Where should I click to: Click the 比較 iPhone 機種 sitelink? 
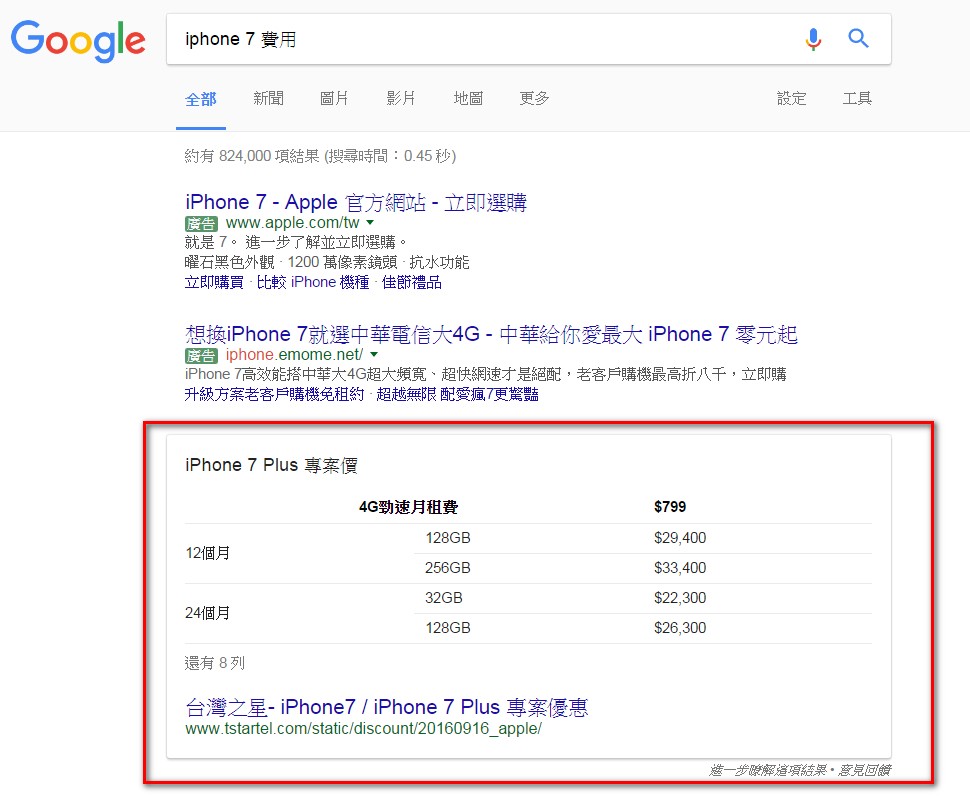(x=312, y=283)
